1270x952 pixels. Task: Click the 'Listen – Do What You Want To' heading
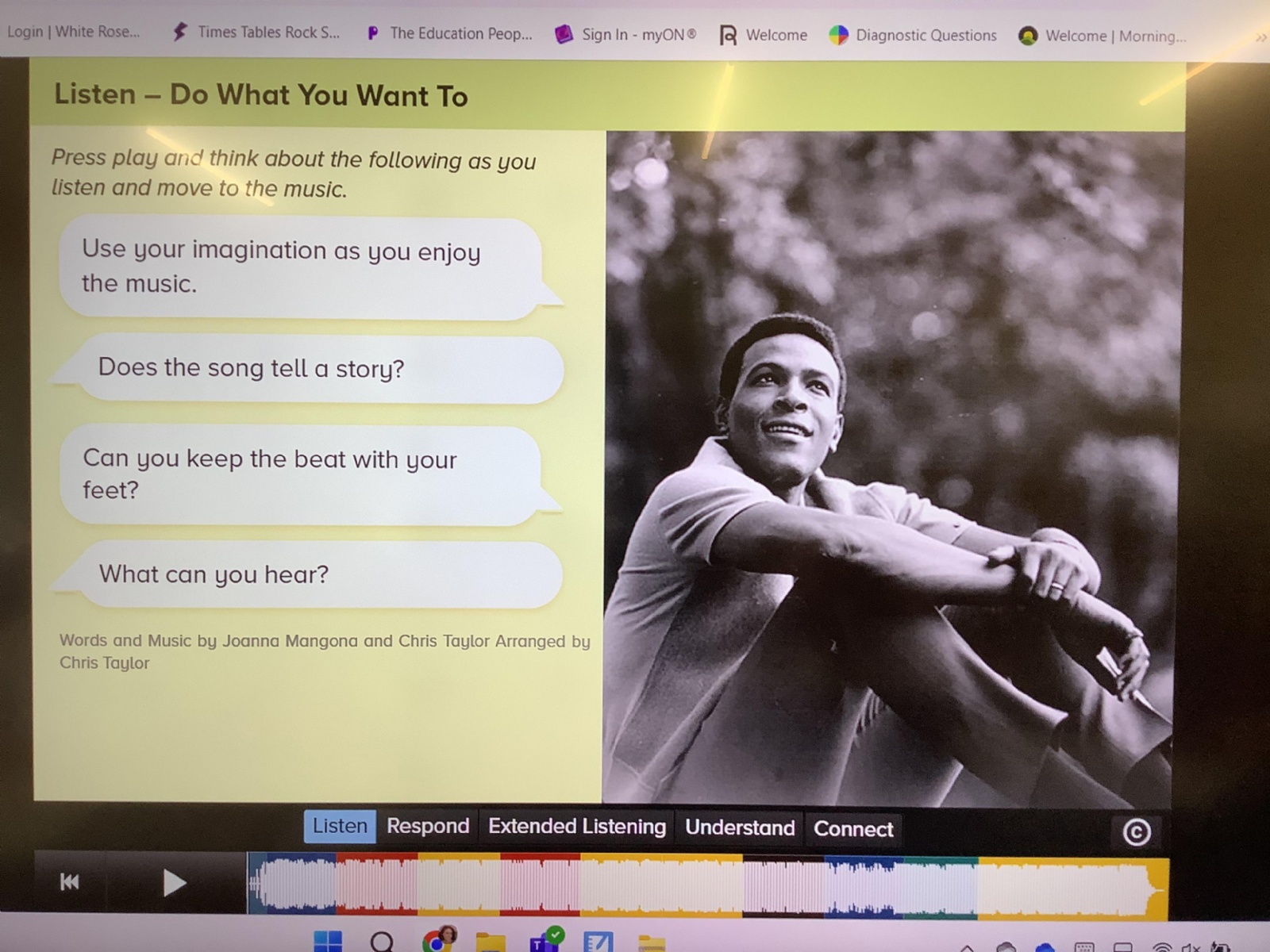[261, 95]
